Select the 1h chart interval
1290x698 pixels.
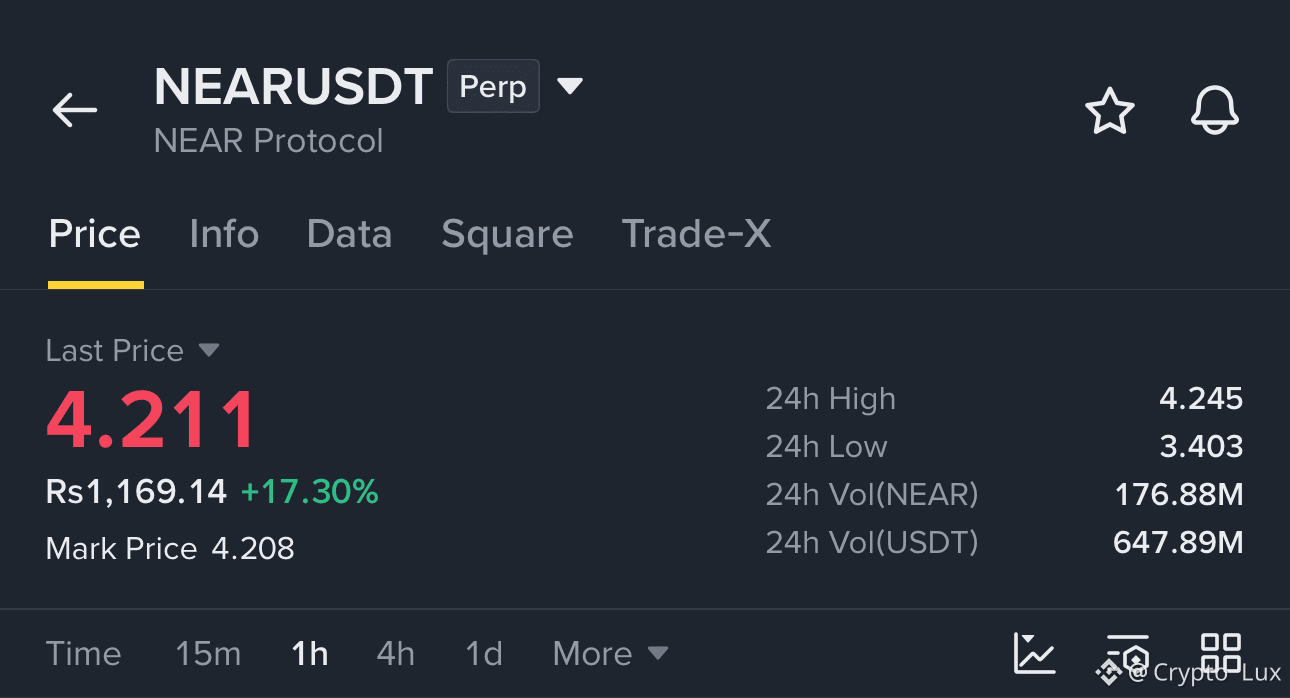point(310,654)
